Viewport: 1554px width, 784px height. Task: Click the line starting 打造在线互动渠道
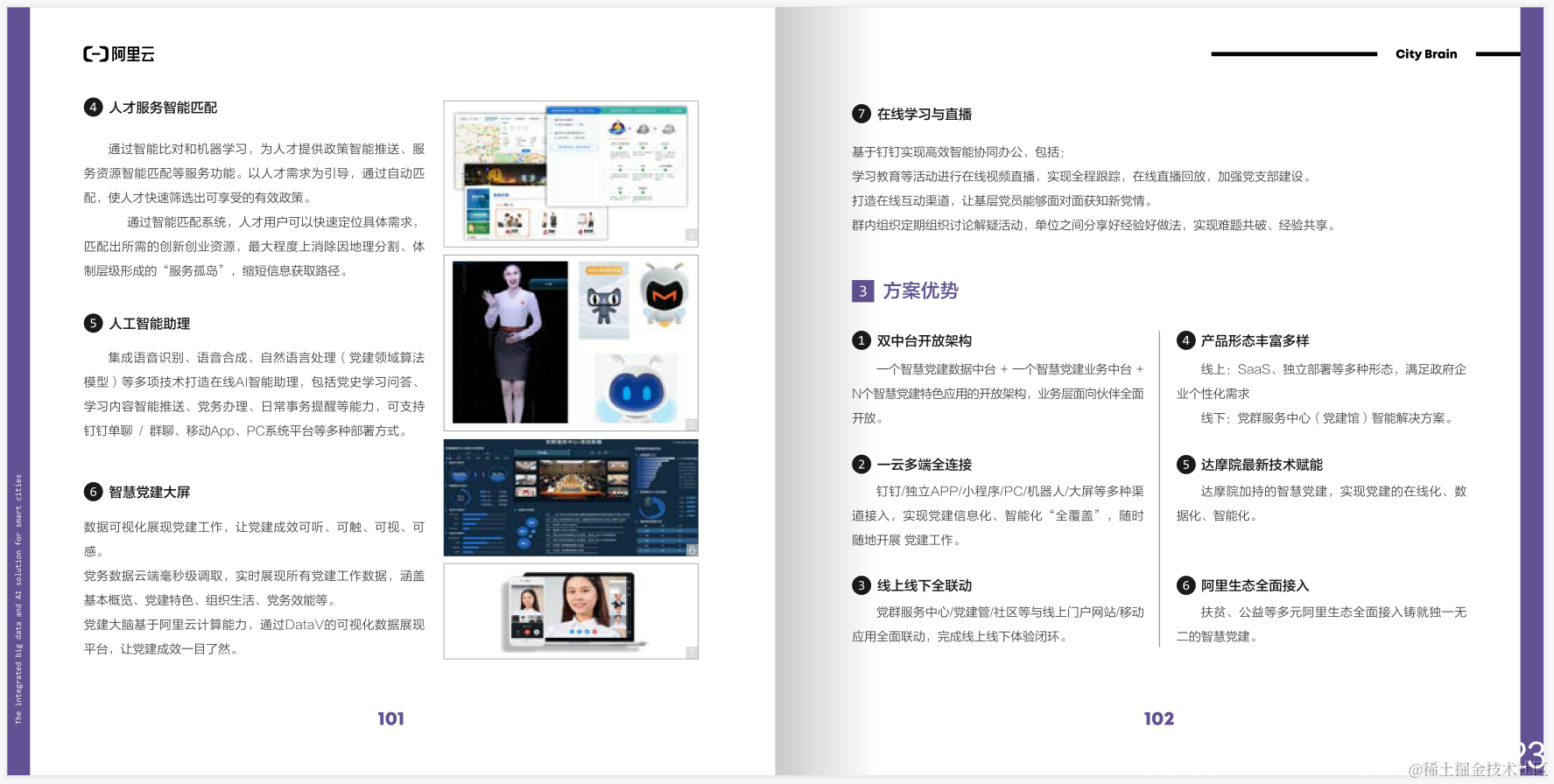click(1003, 201)
